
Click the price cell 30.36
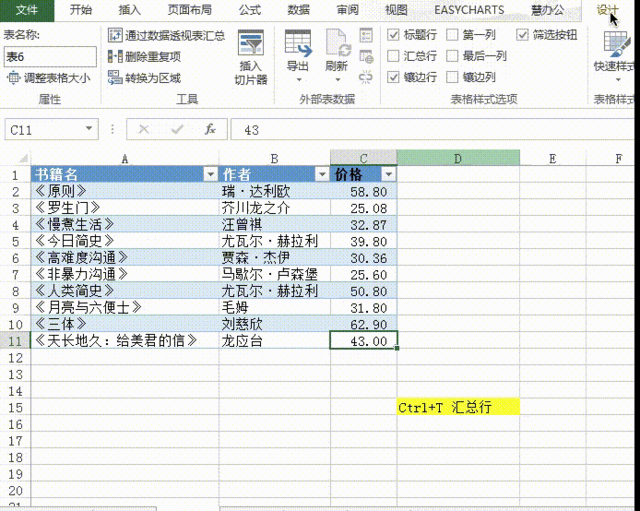point(364,258)
